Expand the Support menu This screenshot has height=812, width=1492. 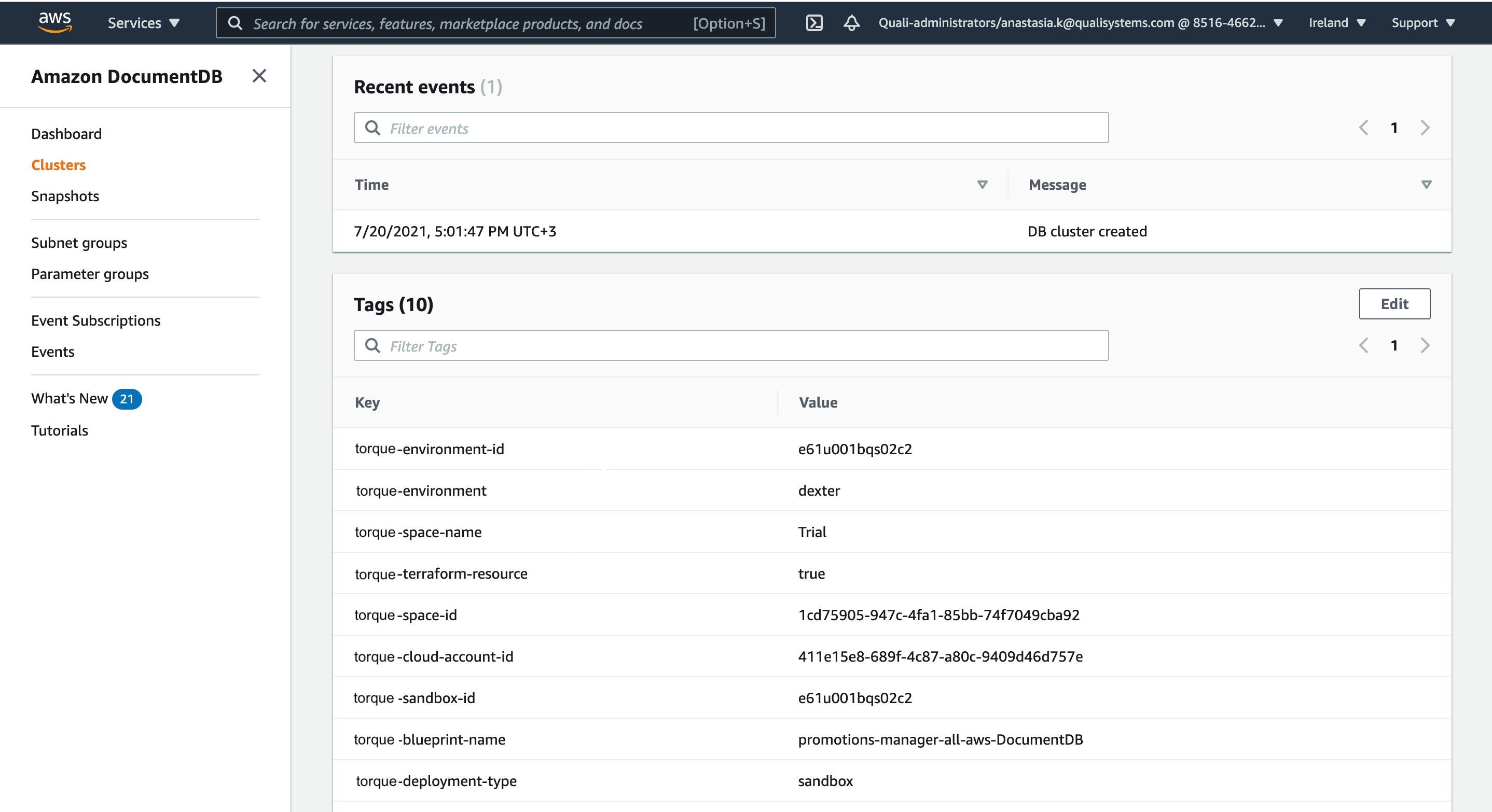(1423, 23)
